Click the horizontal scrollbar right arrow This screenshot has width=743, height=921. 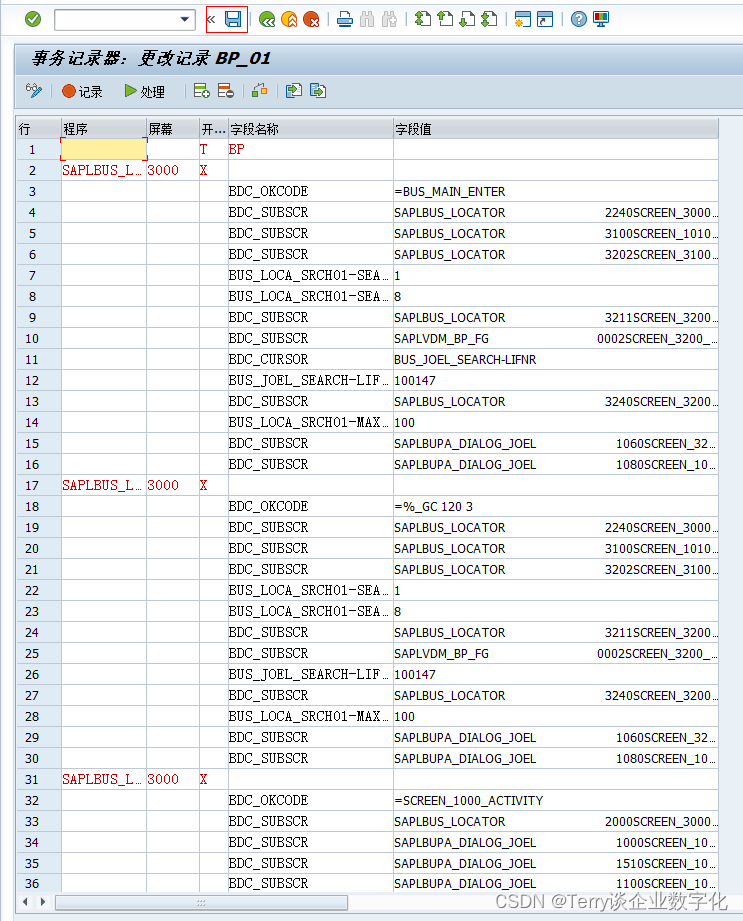(43, 902)
